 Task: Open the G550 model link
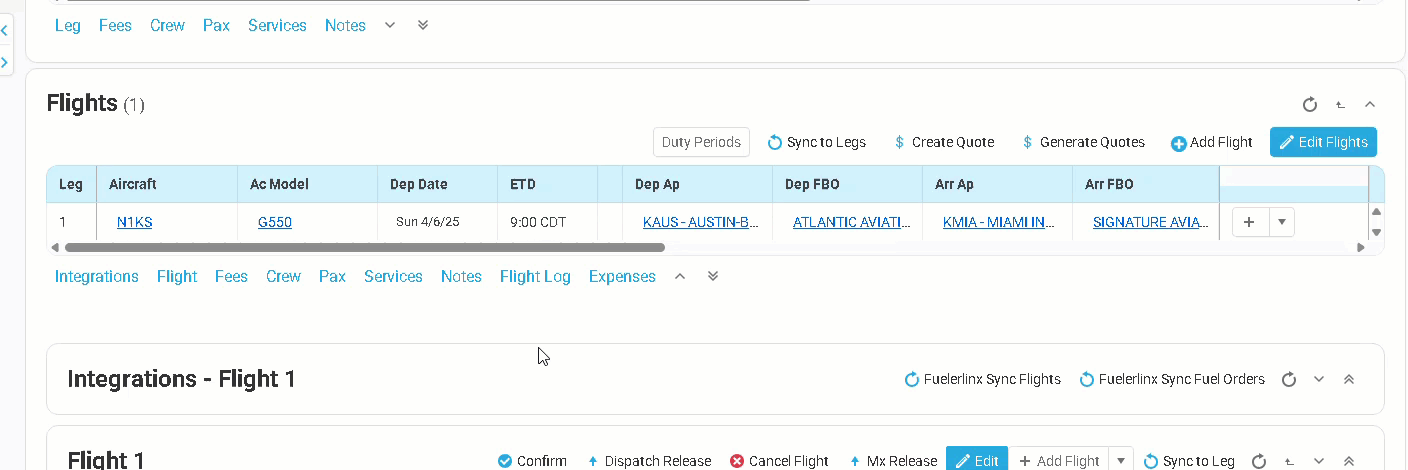(x=275, y=222)
